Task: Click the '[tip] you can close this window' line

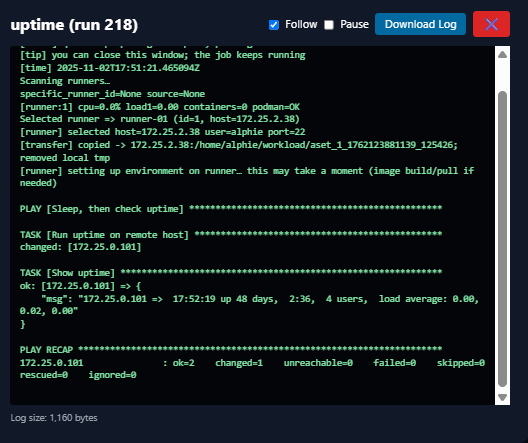Action: pos(163,55)
